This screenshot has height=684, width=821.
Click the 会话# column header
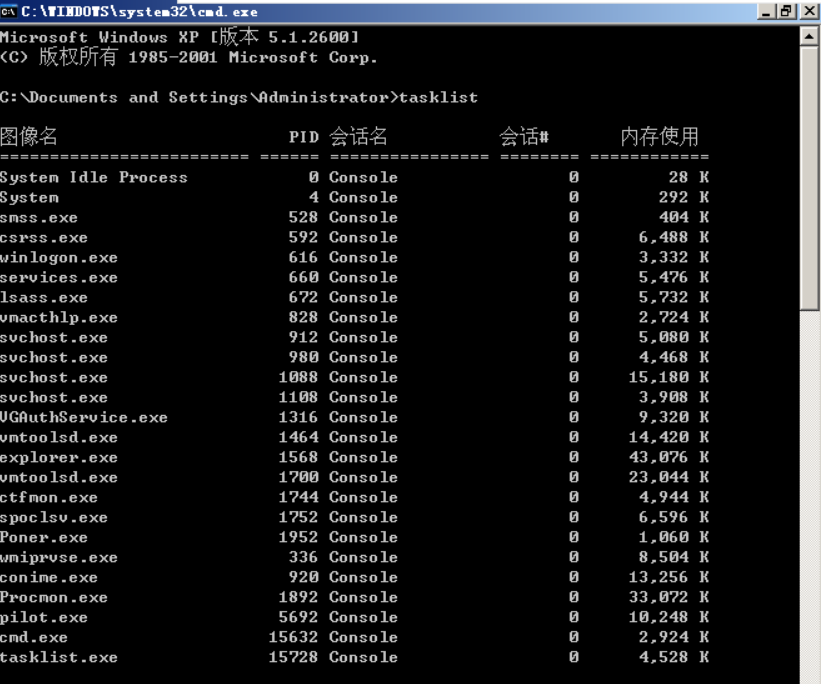[524, 136]
